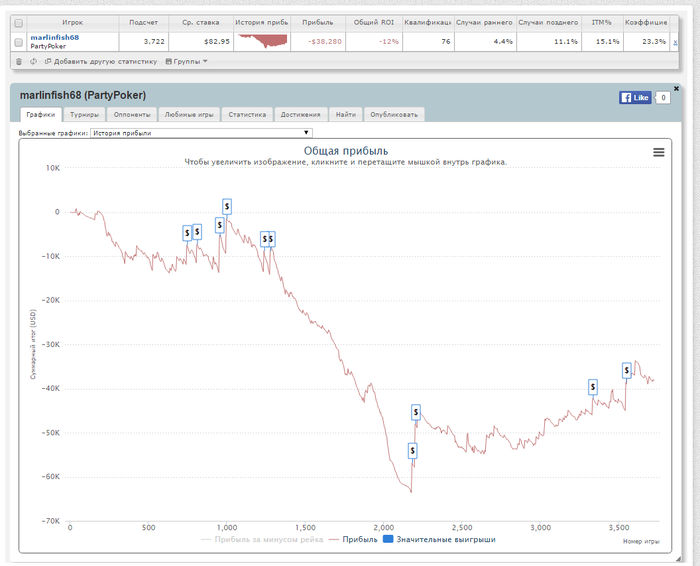
Task: Tick the checkbox for marlinfish68 row
Action: tap(19, 42)
